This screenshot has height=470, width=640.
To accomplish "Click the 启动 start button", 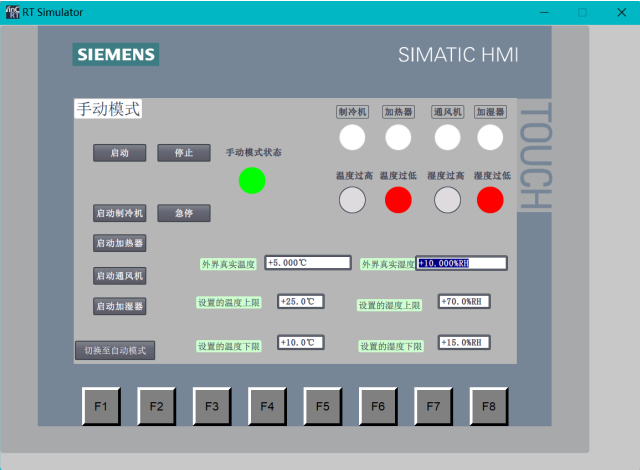I will tap(120, 153).
